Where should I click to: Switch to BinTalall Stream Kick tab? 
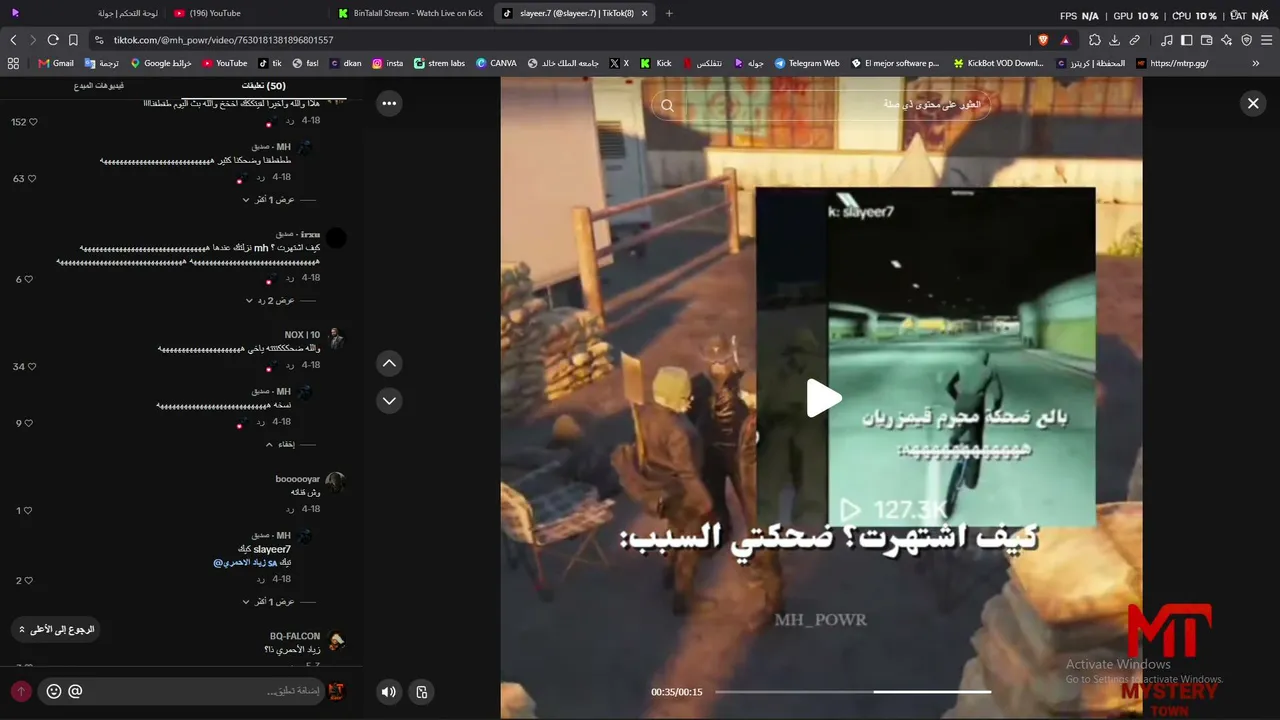click(x=410, y=13)
